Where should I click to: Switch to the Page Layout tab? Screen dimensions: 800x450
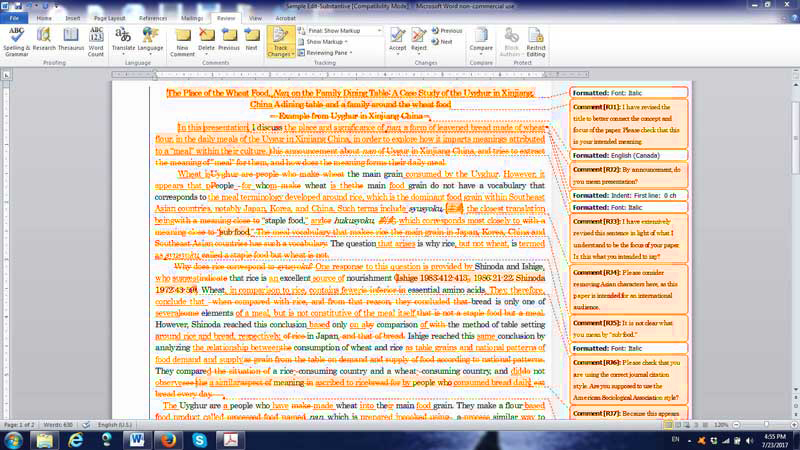coord(111,18)
